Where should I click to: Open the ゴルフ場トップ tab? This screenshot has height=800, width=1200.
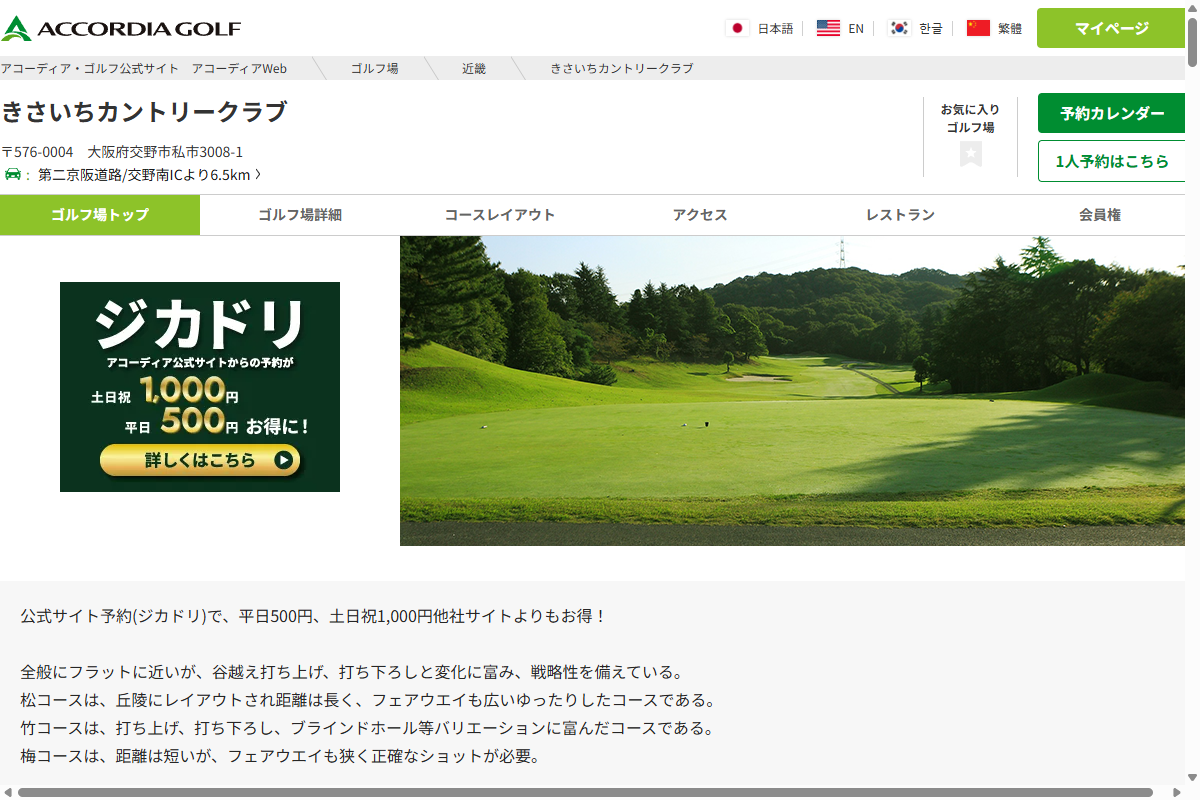coord(100,215)
